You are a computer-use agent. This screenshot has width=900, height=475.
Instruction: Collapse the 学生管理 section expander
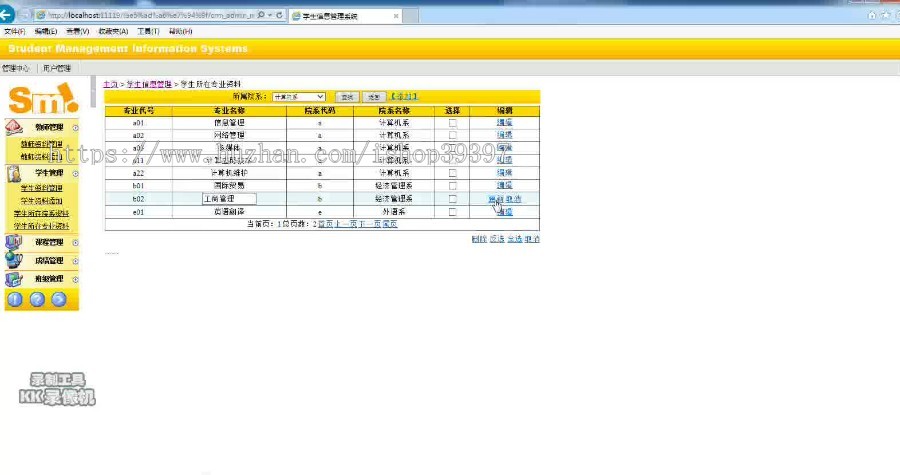tap(75, 173)
